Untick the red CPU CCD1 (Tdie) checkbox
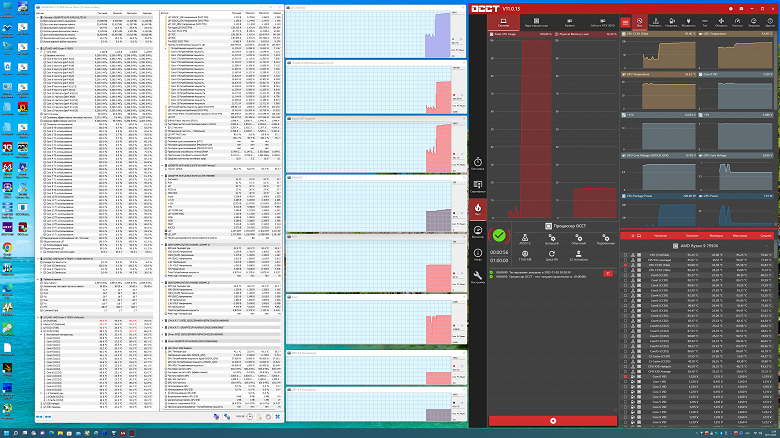The width and height of the screenshot is (780, 438). click(625, 265)
